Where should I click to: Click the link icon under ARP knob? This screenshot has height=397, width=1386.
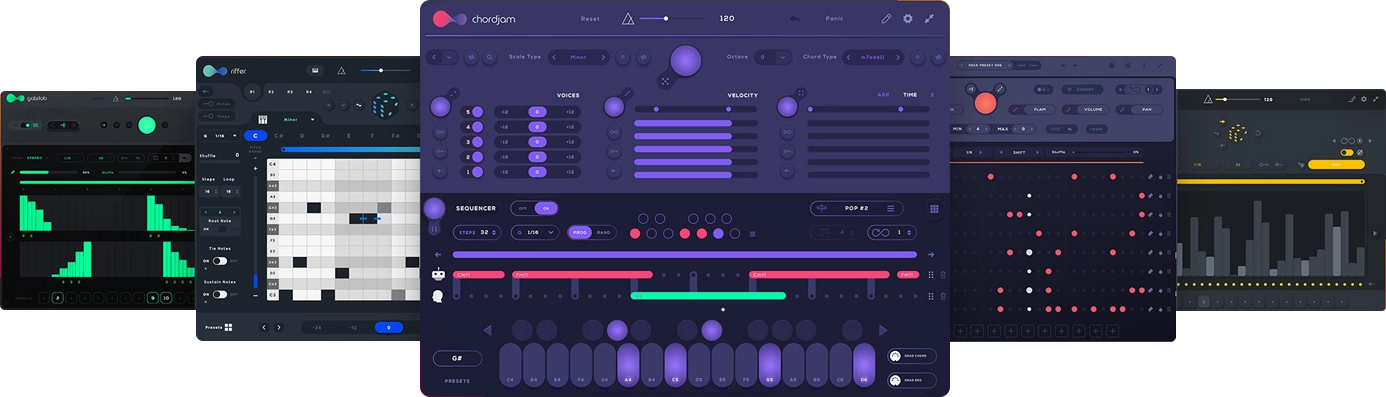(787, 132)
